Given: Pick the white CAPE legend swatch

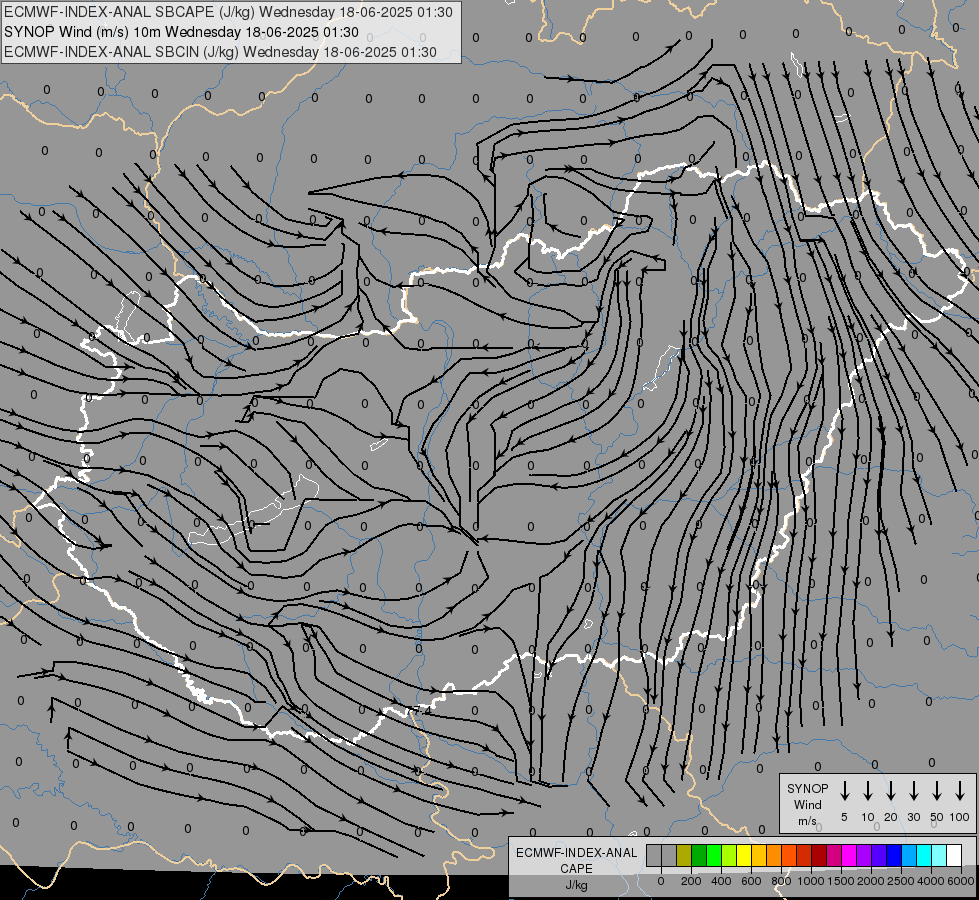Looking at the screenshot, I should point(955,855).
